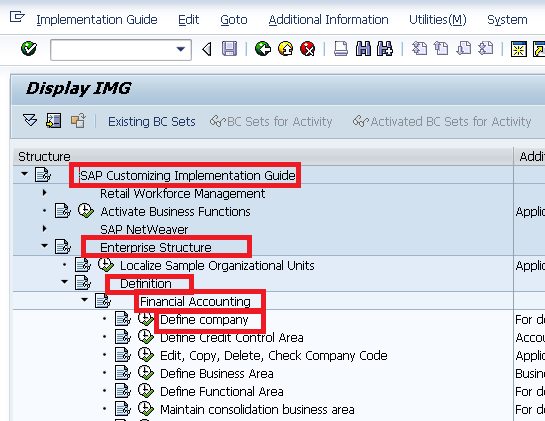
Task: Click the Create New Session icon
Action: point(519,49)
